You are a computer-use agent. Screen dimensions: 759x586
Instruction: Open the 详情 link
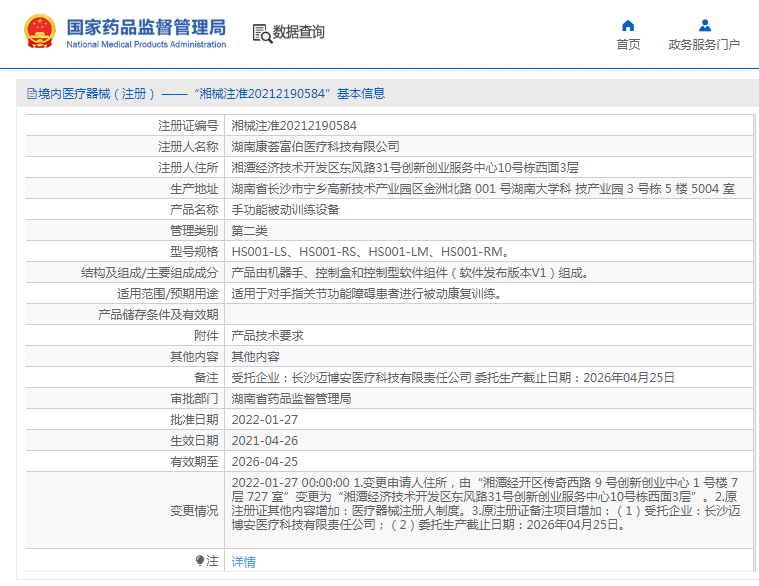[243, 561]
